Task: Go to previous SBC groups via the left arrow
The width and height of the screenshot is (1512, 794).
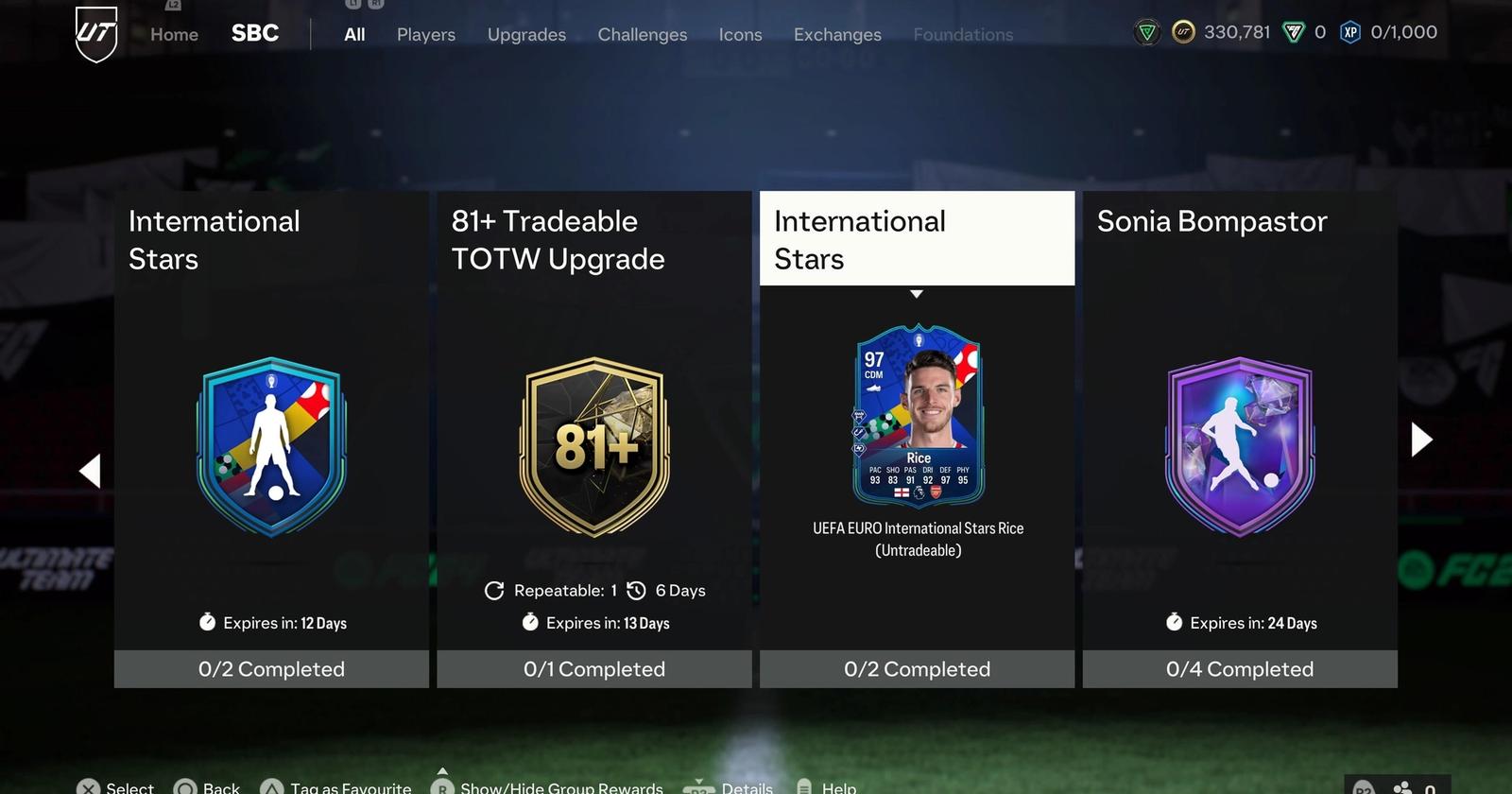Action: tap(90, 471)
